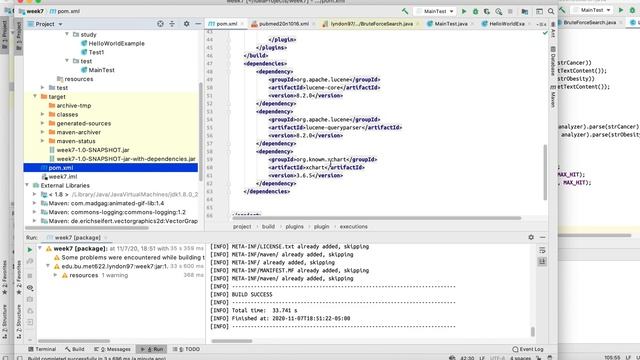
Task: Select week7.iml file
Action: pos(62,177)
